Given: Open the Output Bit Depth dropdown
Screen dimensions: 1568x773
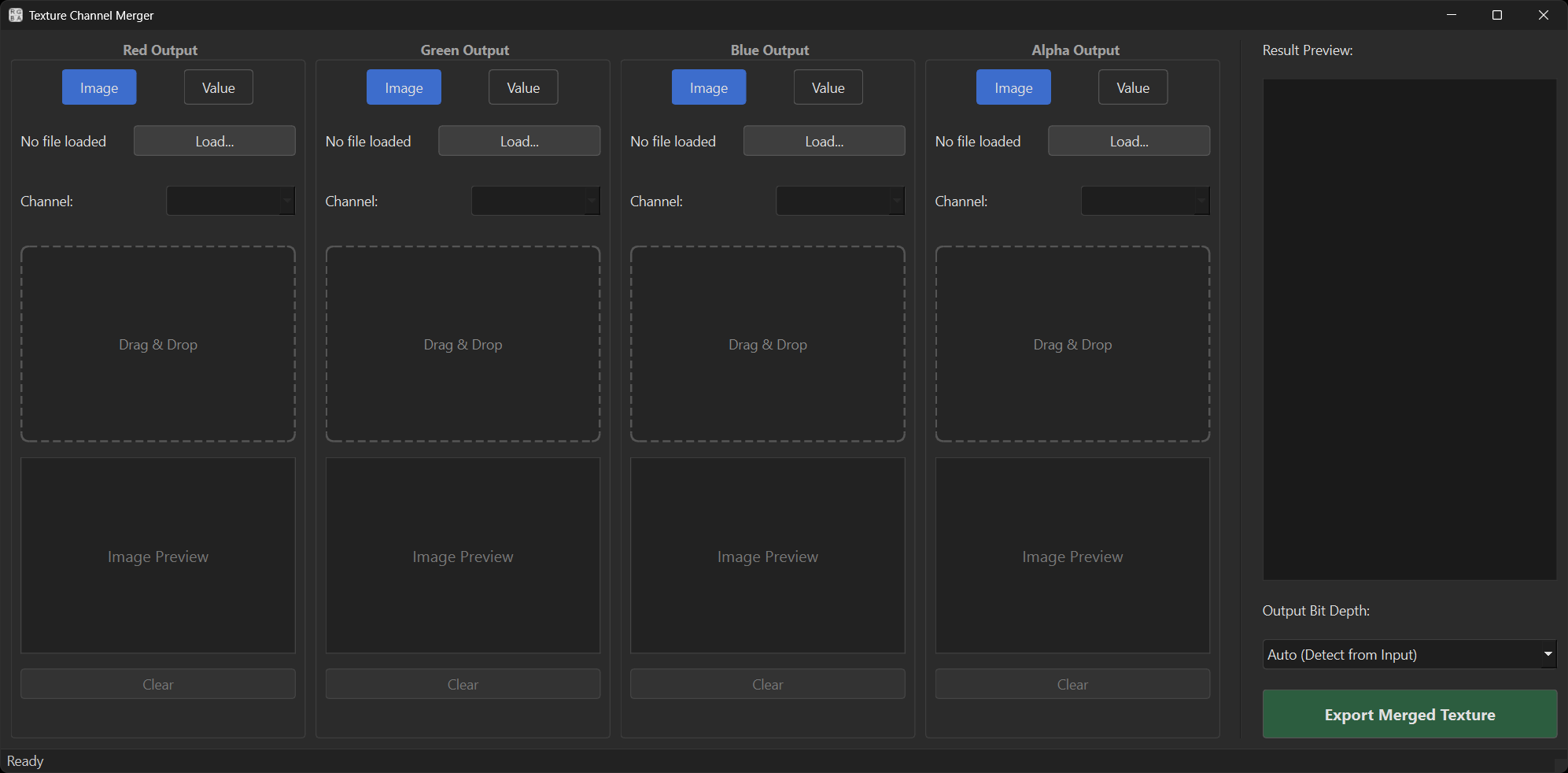Looking at the screenshot, I should point(1408,654).
